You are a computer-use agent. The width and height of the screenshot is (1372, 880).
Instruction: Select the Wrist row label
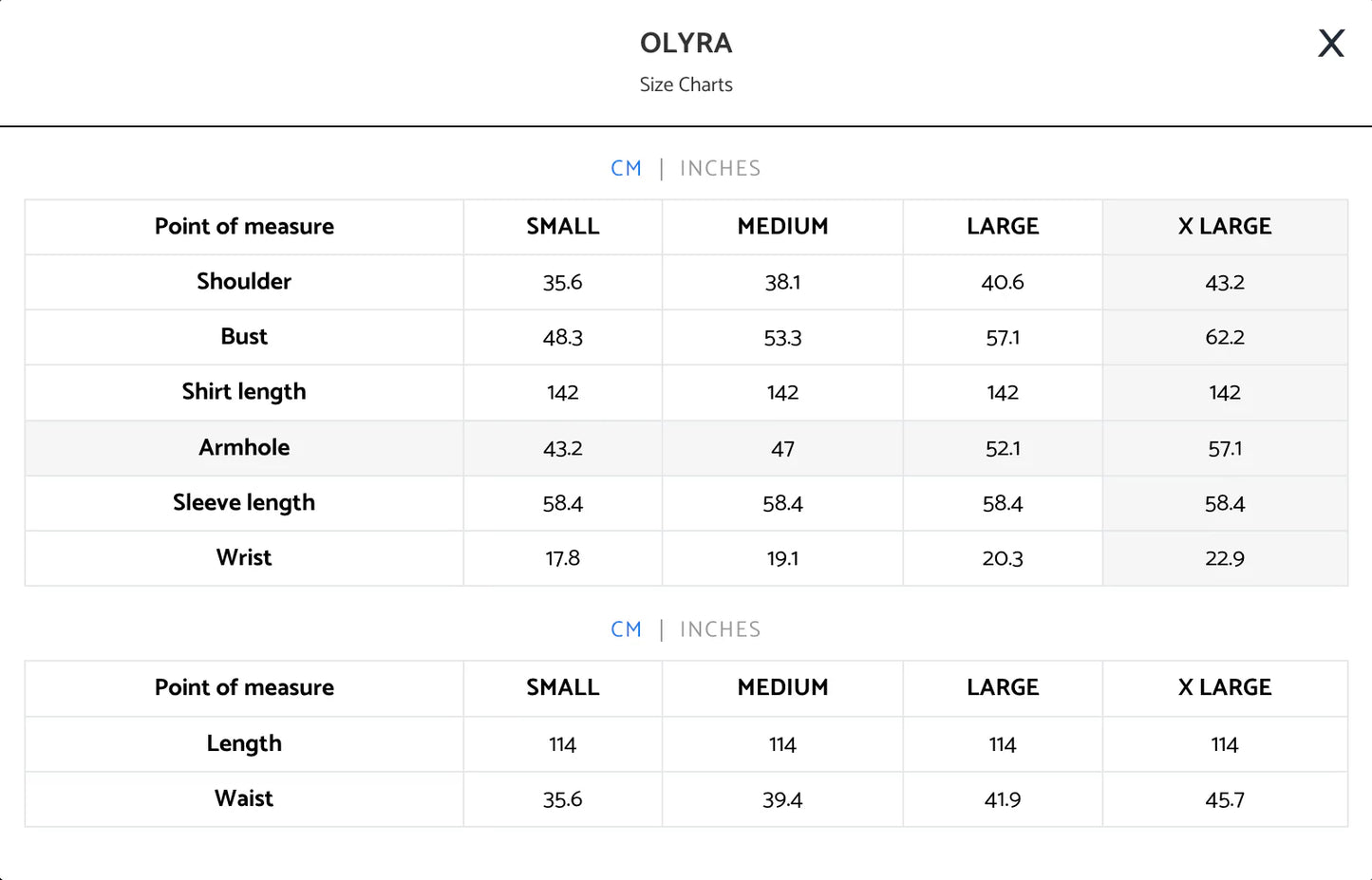pyautogui.click(x=244, y=558)
